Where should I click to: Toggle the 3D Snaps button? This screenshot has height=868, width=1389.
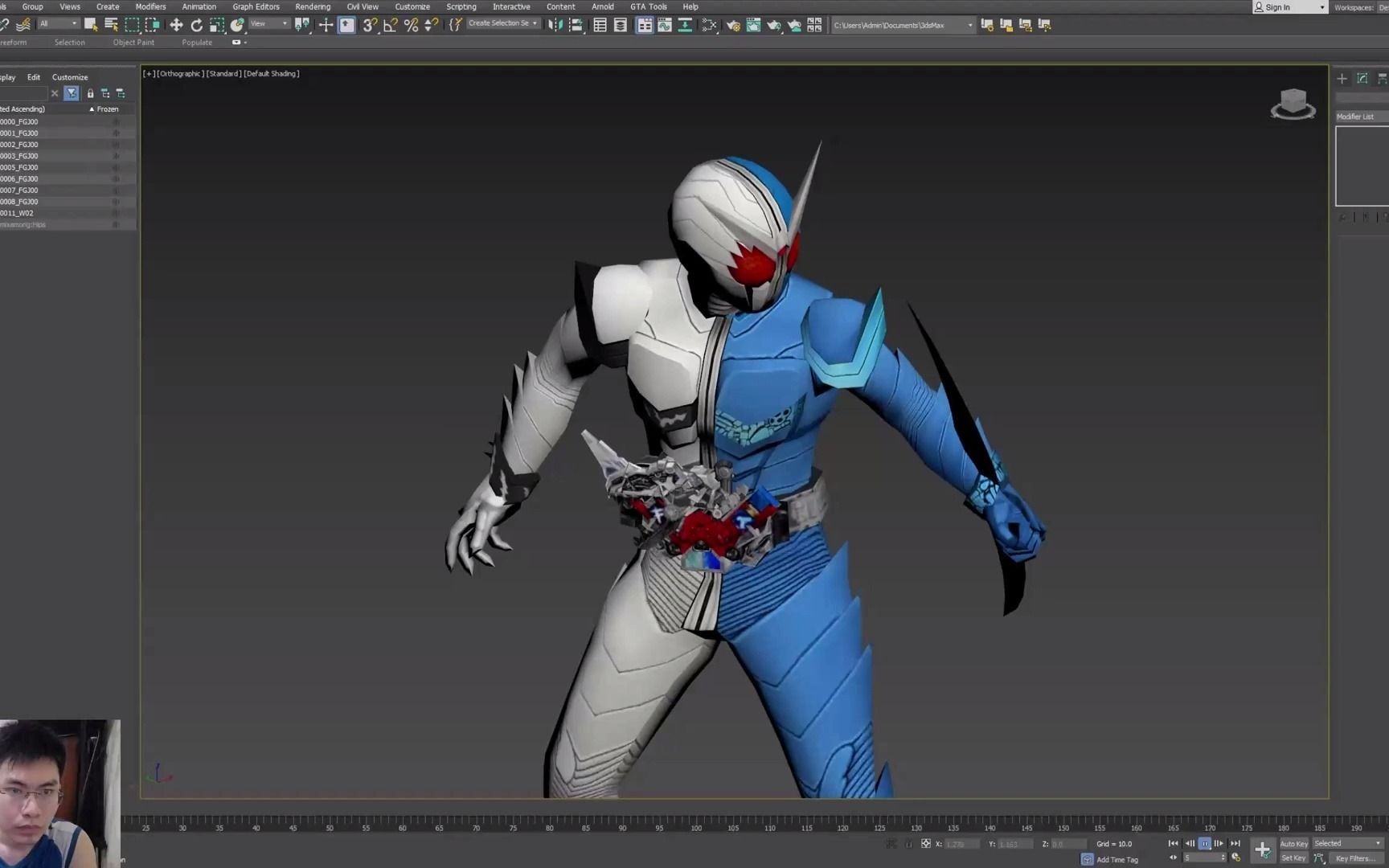[x=368, y=25]
